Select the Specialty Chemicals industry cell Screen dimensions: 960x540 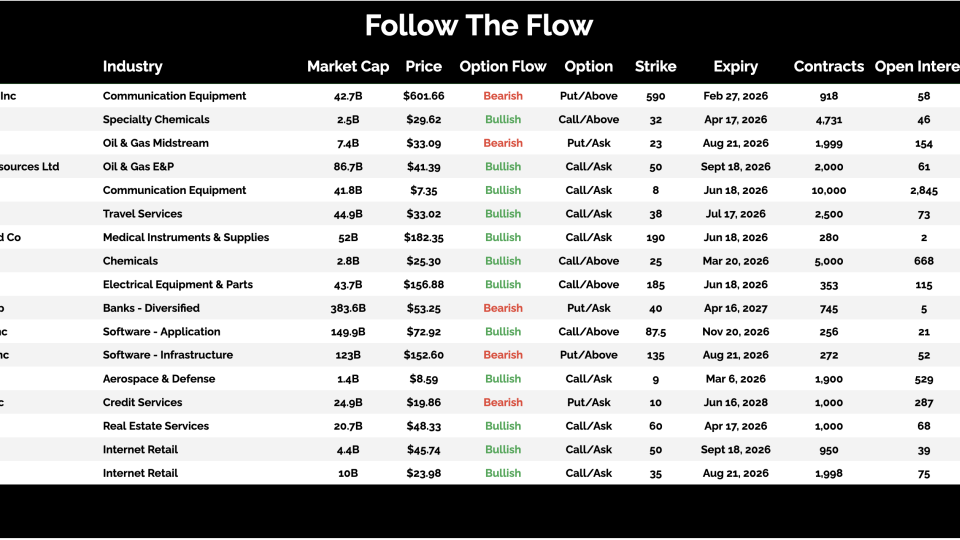coord(156,120)
